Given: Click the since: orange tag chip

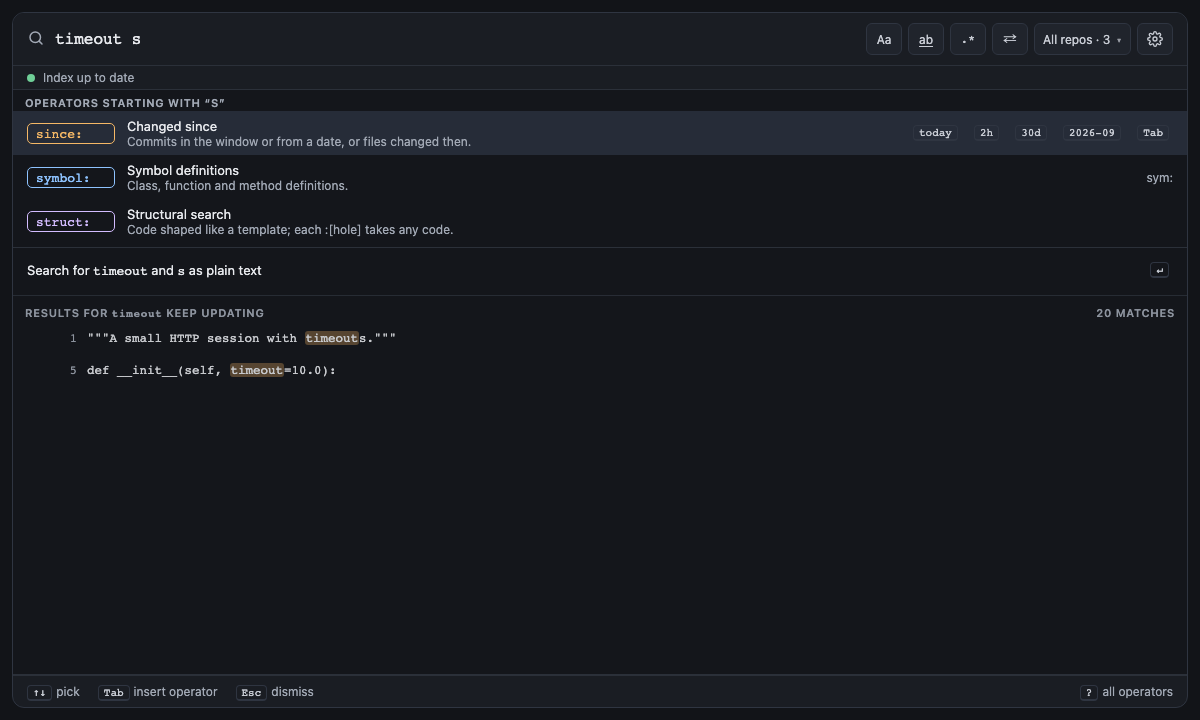Looking at the screenshot, I should click(x=71, y=134).
